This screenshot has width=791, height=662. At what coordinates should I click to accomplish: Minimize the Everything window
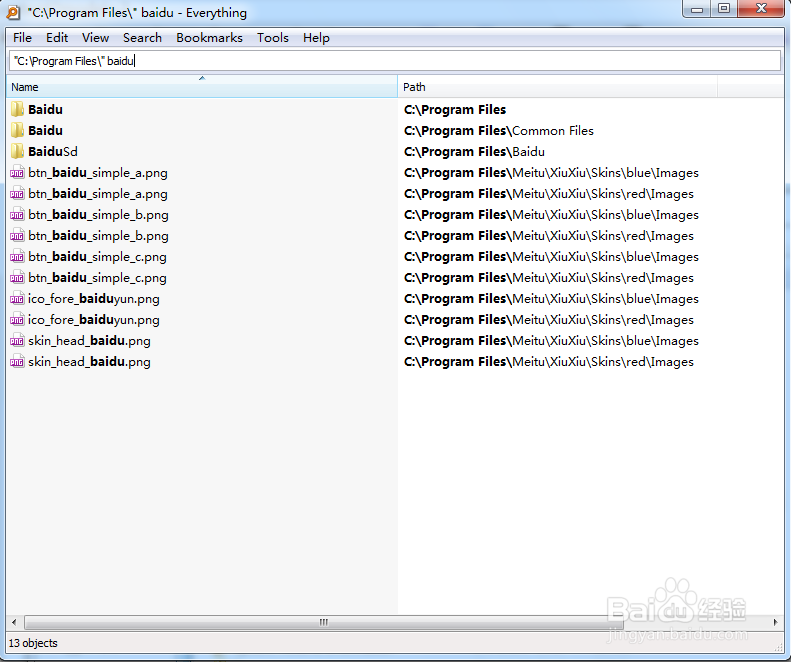pyautogui.click(x=697, y=9)
